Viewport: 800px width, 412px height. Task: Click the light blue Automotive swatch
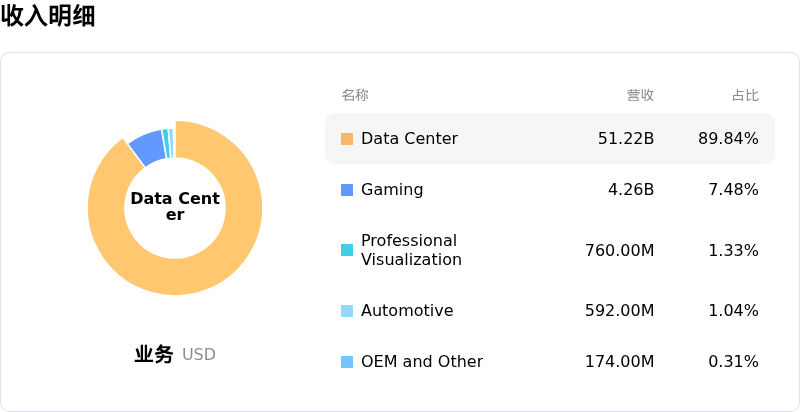point(347,311)
